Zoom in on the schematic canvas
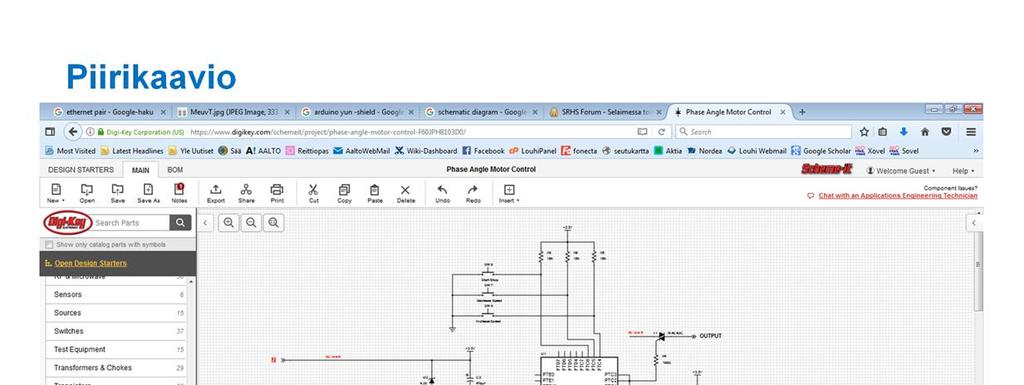Viewport: 1024px width, 385px height. pyautogui.click(x=229, y=223)
